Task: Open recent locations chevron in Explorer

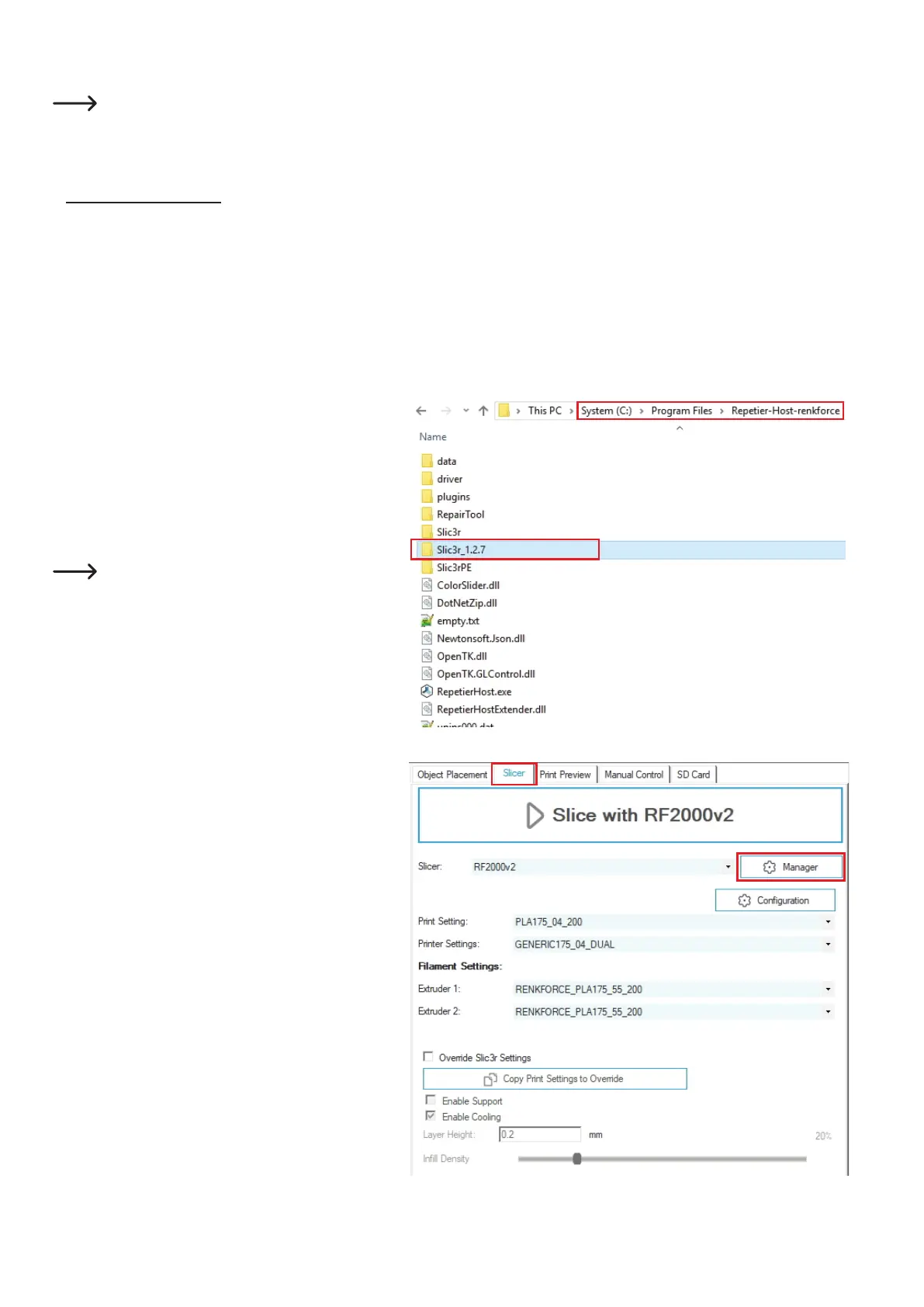Action: 465,411
